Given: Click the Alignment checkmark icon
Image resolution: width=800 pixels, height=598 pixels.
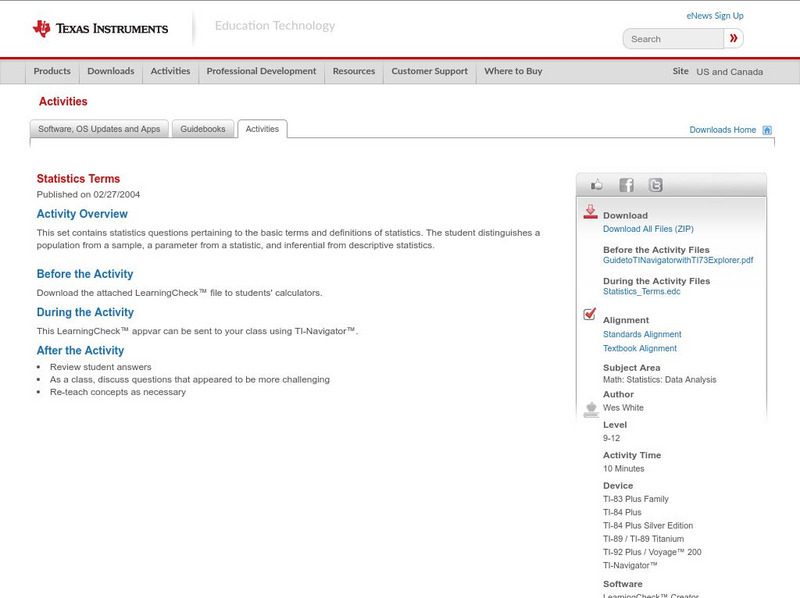Looking at the screenshot, I should click(589, 314).
